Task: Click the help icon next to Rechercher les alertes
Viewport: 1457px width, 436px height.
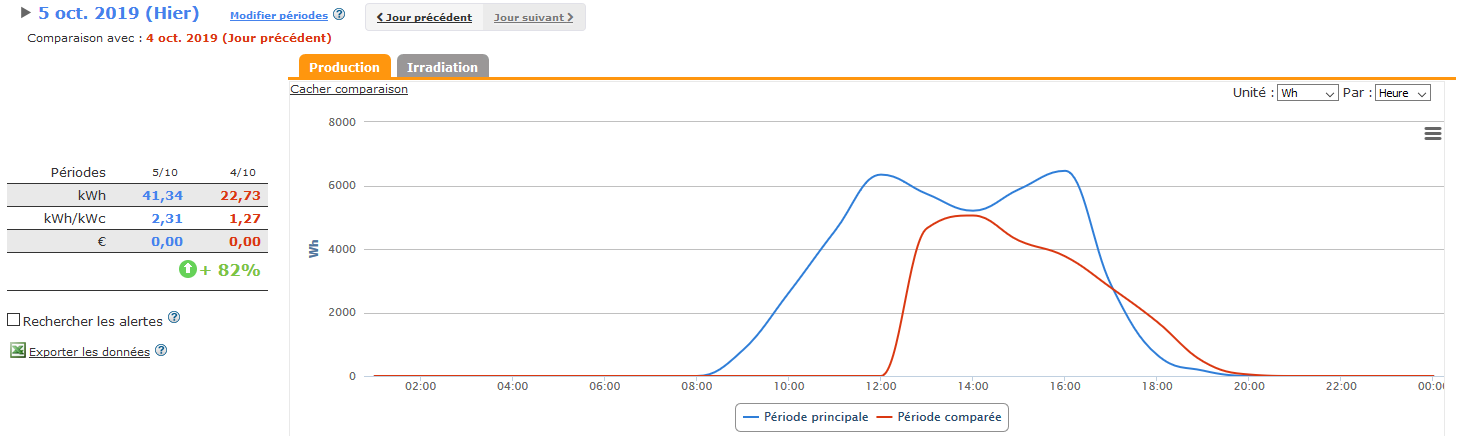Action: 174,317
